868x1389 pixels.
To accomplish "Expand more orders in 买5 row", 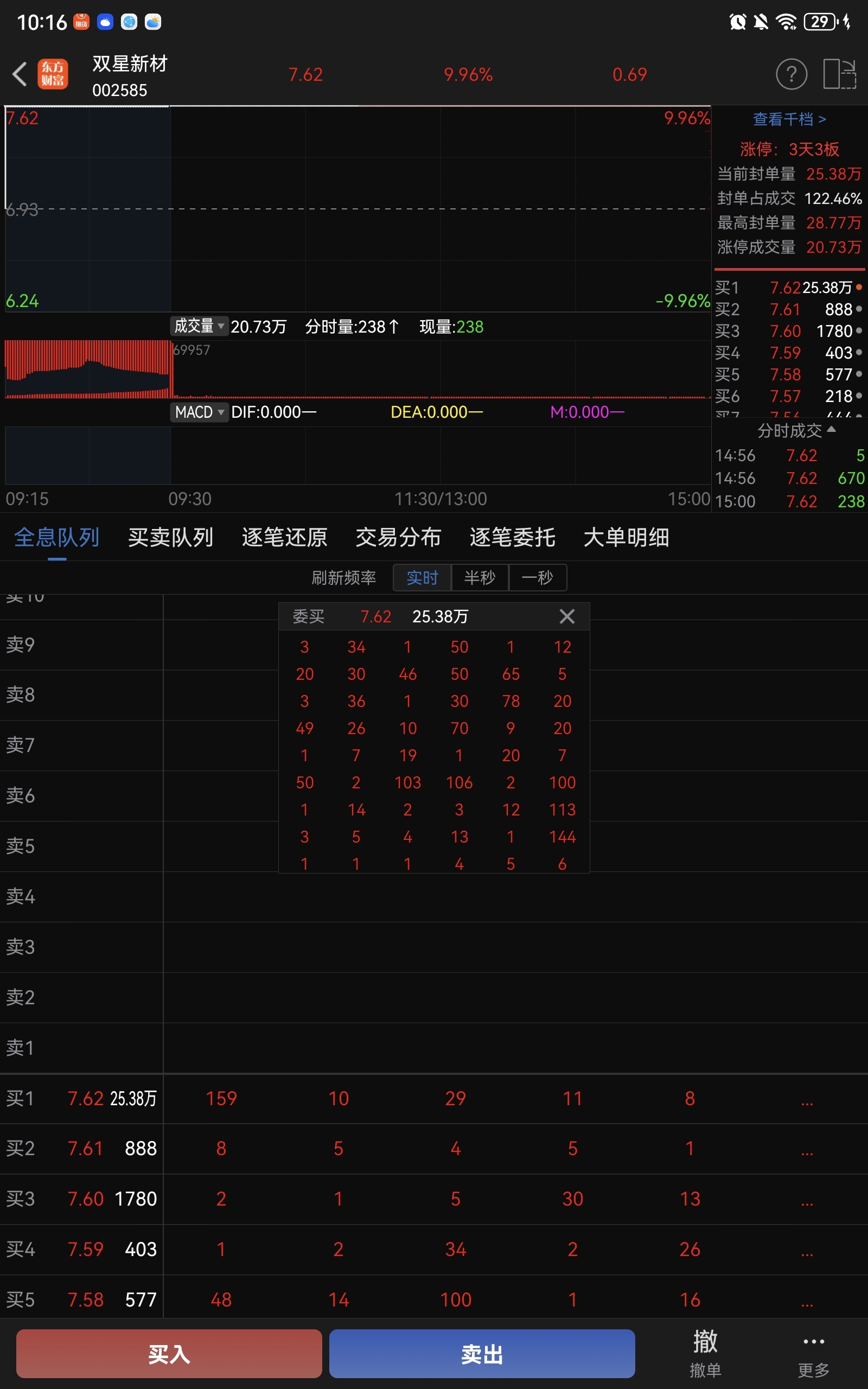I will pyautogui.click(x=807, y=1304).
